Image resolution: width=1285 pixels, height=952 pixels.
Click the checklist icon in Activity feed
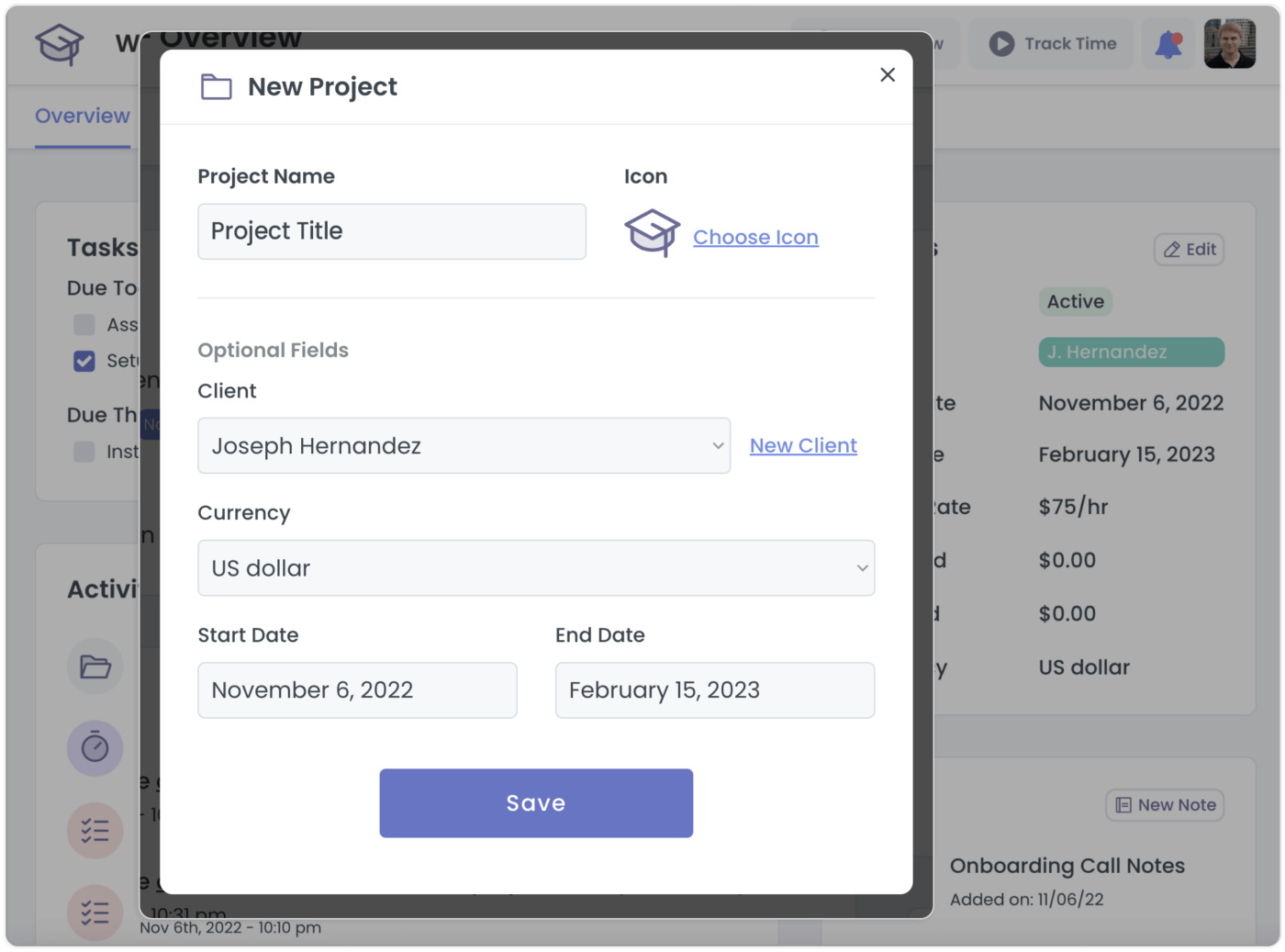(x=95, y=829)
